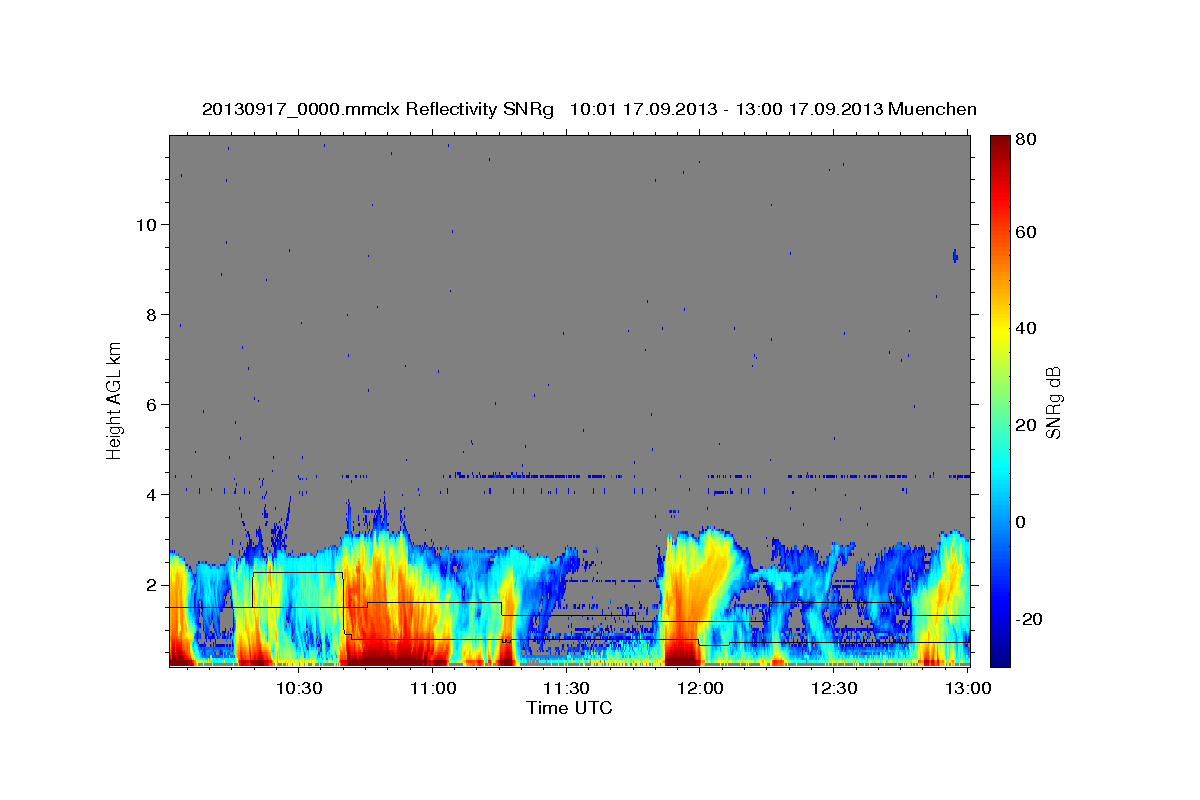
Task: Click the 10:30 time tick label
Action: tap(298, 688)
